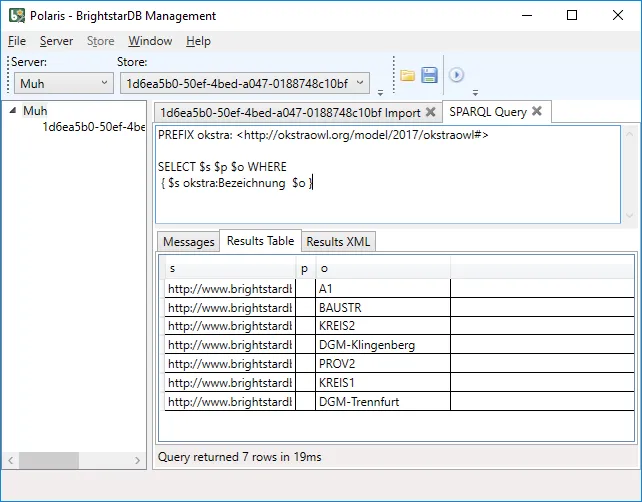Open the Store dropdown list
Screen dimensions: 642x502
tap(245, 84)
